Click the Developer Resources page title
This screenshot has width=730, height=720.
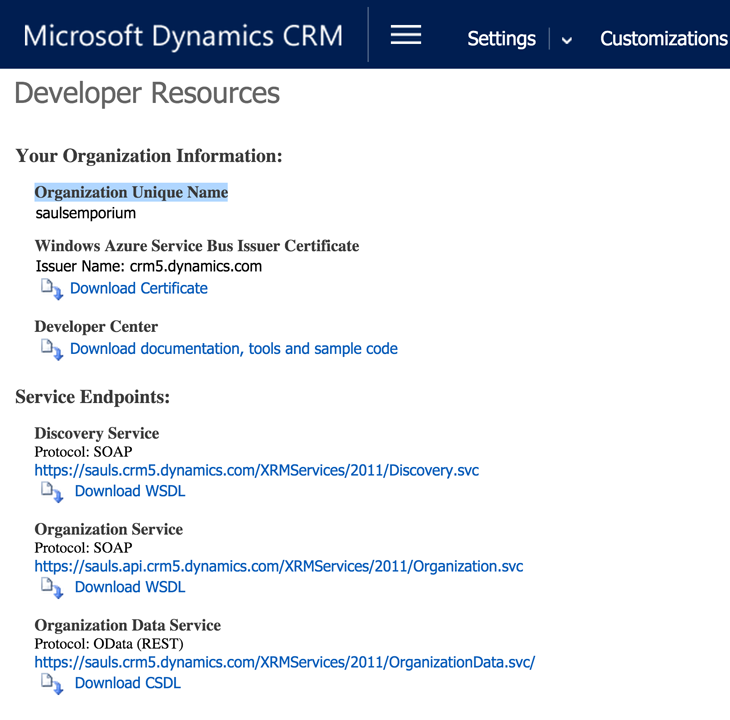(147, 93)
